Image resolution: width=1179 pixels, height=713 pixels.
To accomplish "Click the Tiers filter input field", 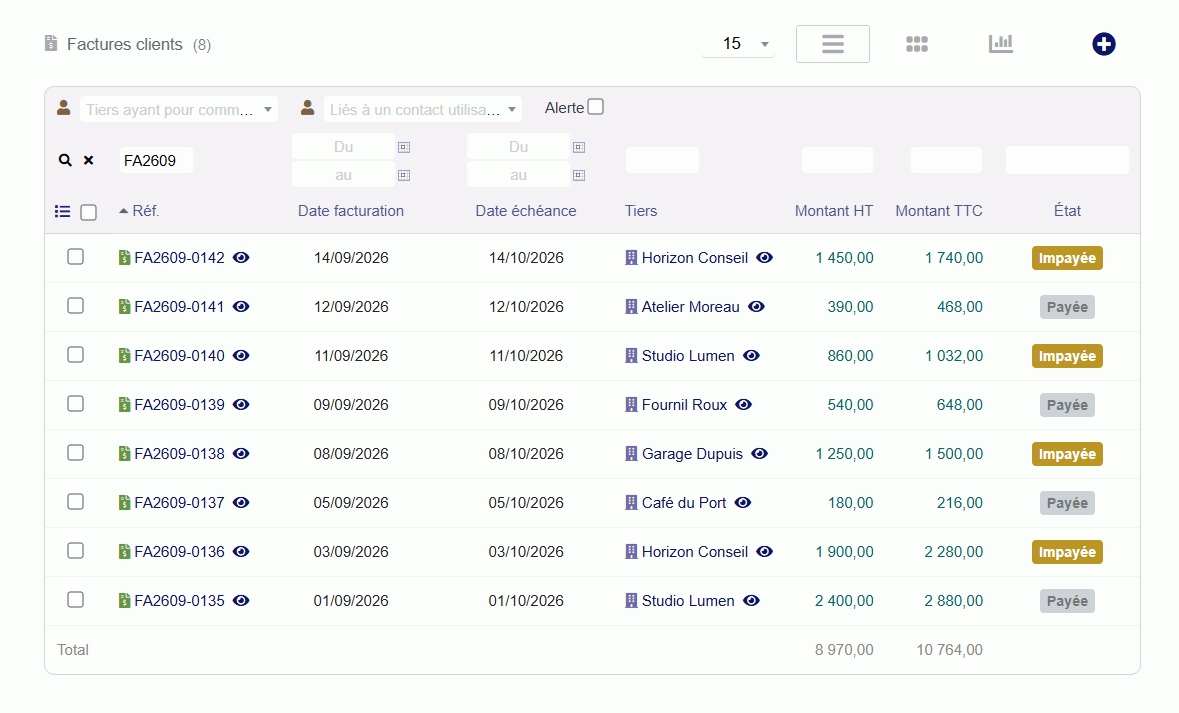I will click(662, 160).
